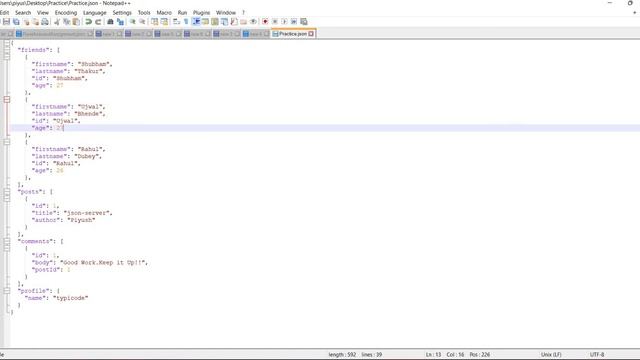Click the Print toolbar icon
This screenshot has height=360, width=640.
click(x=45, y=21)
